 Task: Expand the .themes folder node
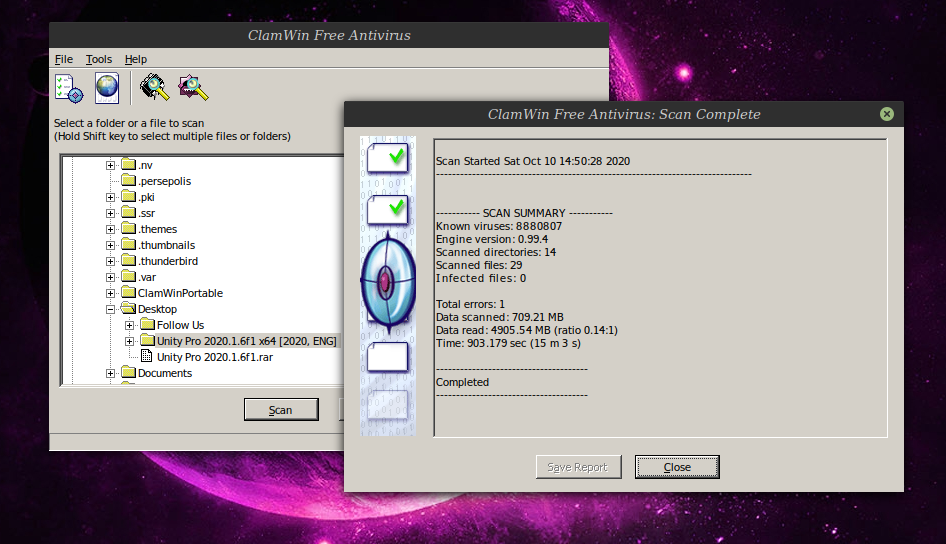coord(110,229)
